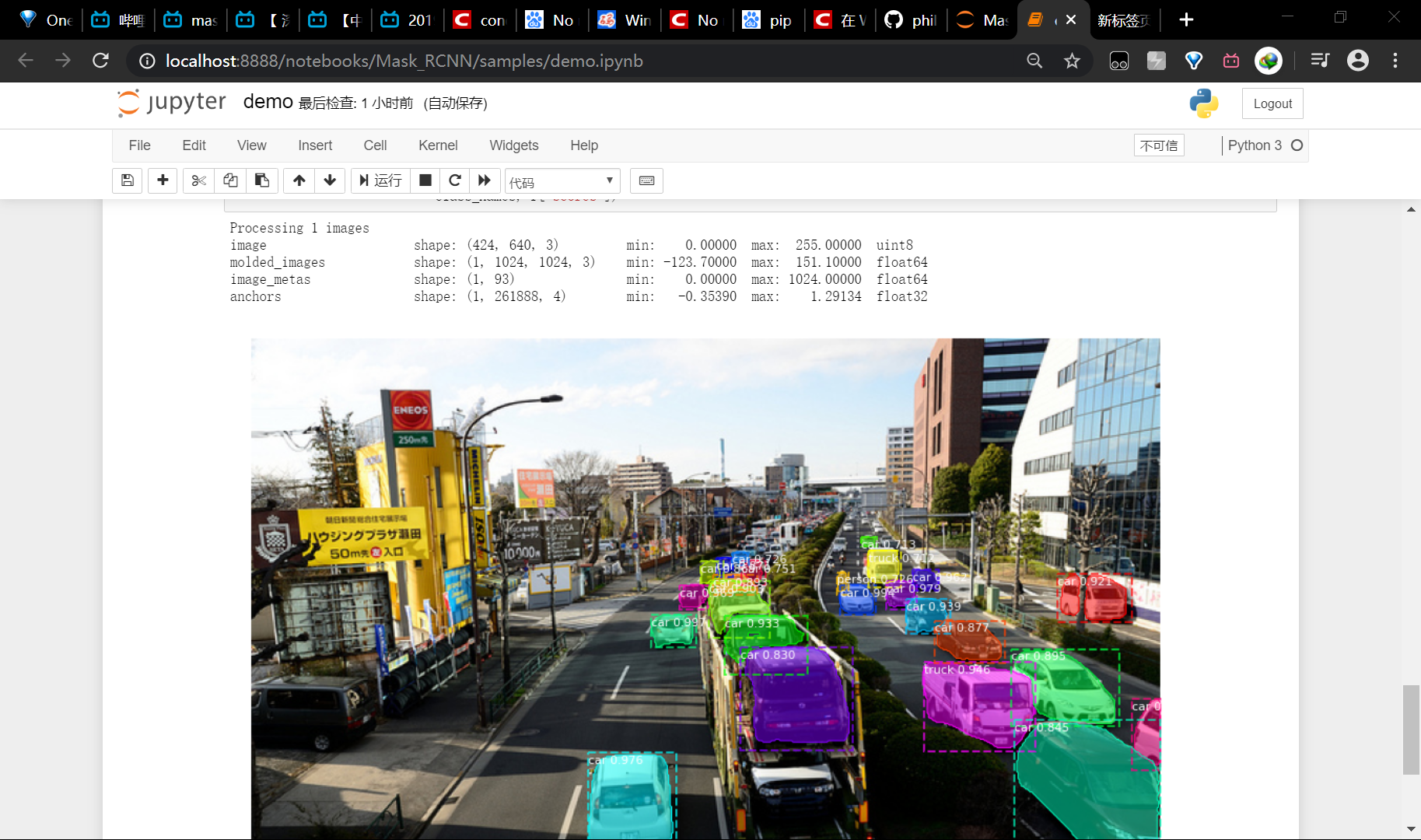1421x840 pixels.
Task: Open the Cell menu
Action: click(x=375, y=145)
